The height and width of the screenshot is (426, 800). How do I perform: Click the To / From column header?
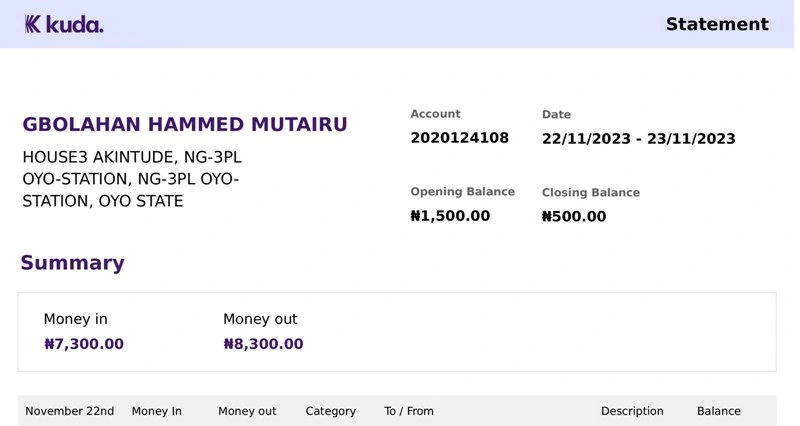point(409,411)
